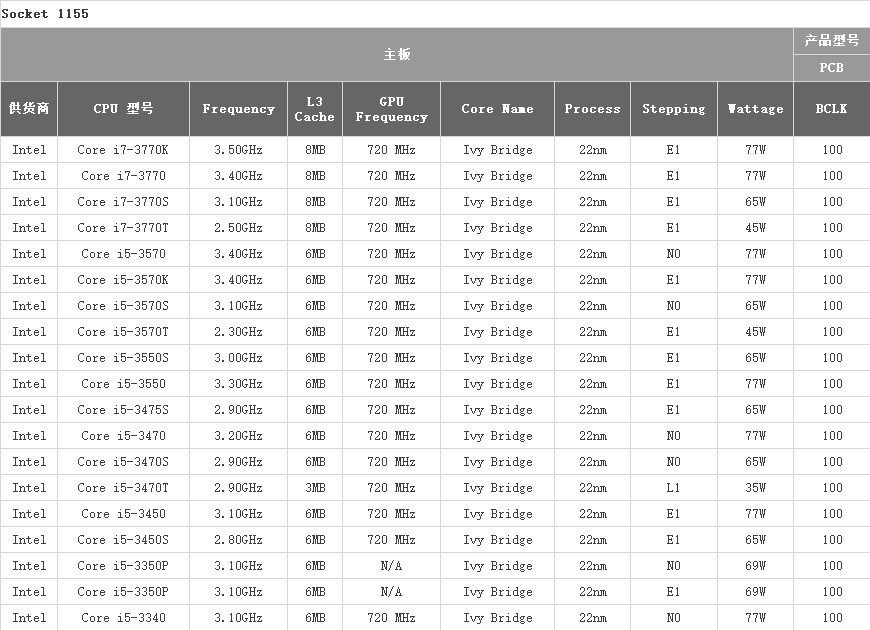Click the N0 stepping of i5-3340
The image size is (870, 630).
[x=674, y=618]
